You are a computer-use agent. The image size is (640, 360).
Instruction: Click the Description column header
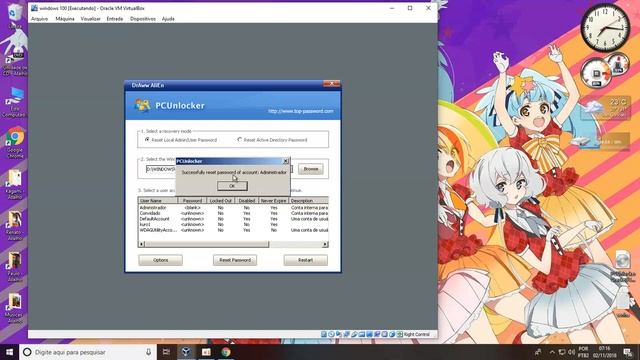coord(308,200)
